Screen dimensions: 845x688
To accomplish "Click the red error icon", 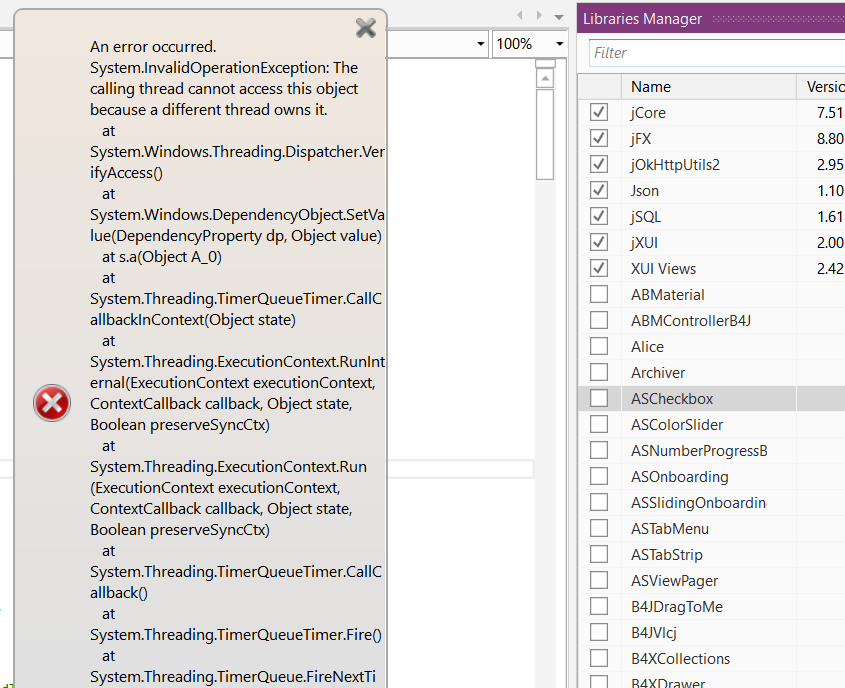I will click(52, 403).
